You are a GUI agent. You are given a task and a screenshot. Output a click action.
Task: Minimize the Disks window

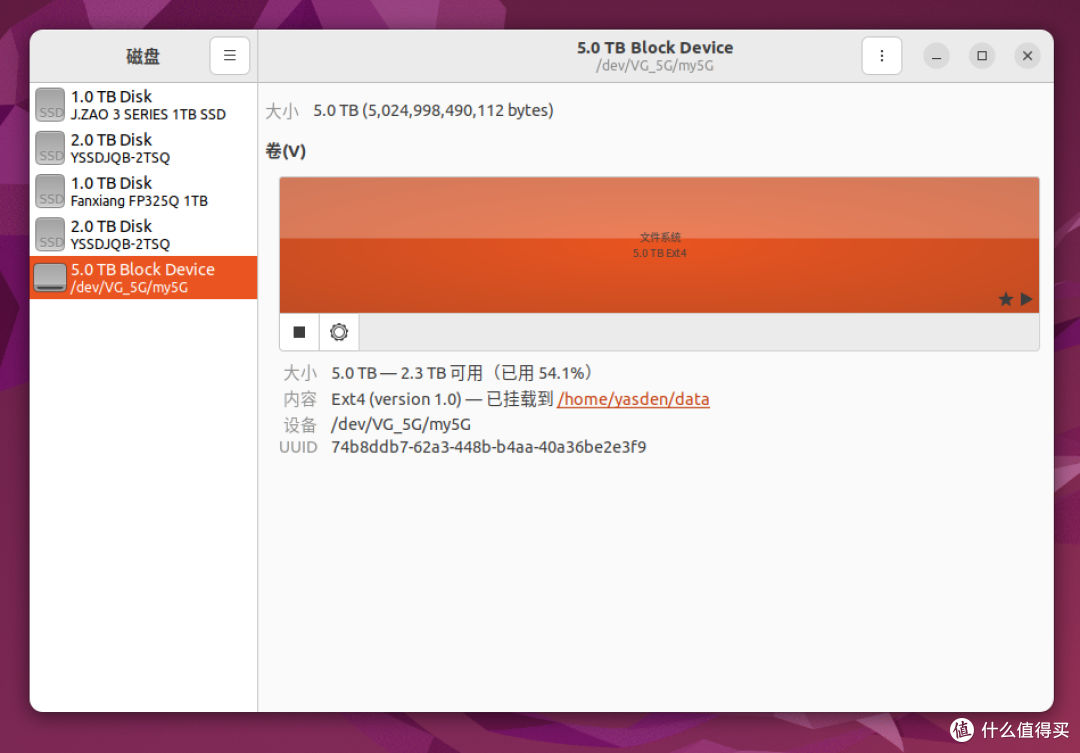click(936, 56)
